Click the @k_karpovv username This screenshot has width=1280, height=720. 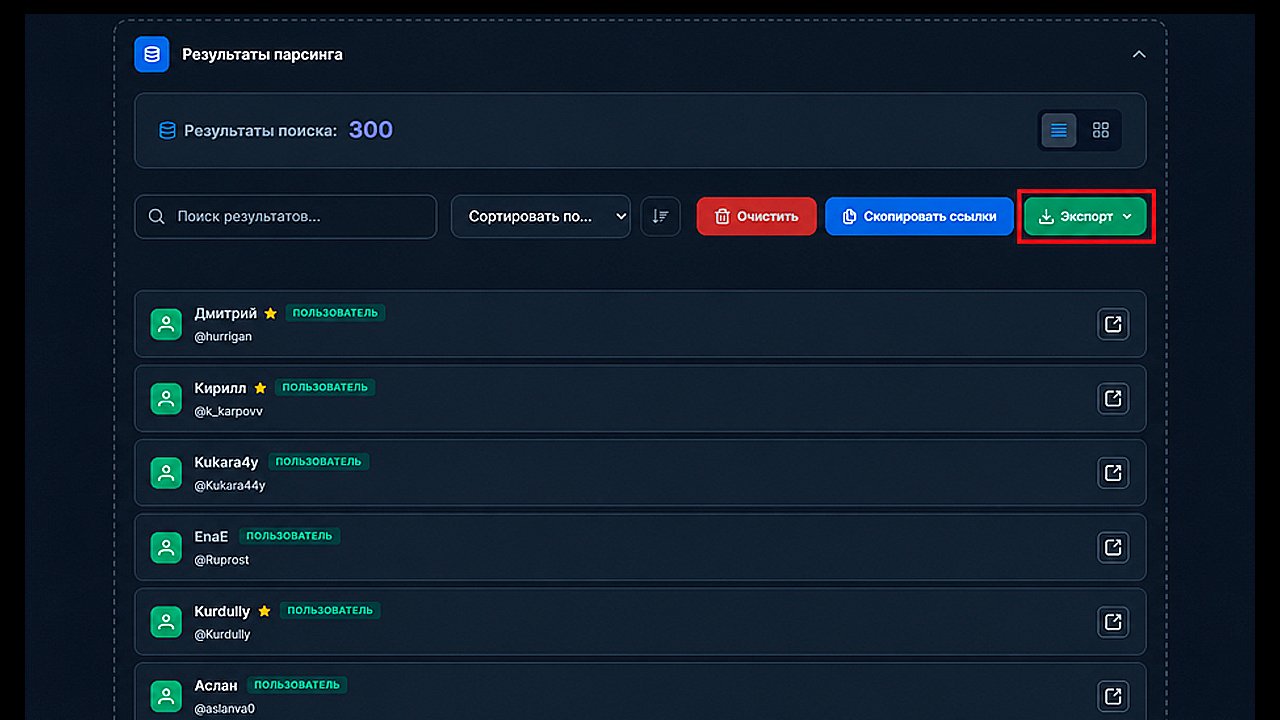(229, 411)
